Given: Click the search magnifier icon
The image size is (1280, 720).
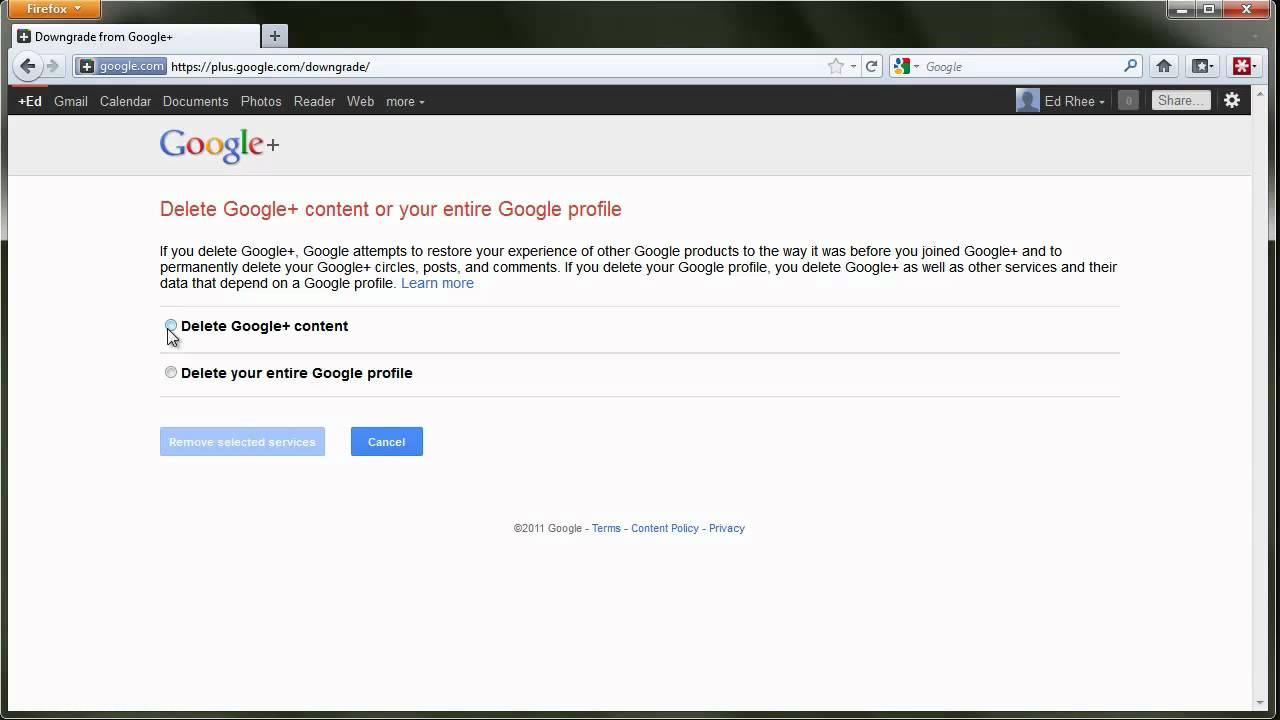Looking at the screenshot, I should (x=1131, y=66).
